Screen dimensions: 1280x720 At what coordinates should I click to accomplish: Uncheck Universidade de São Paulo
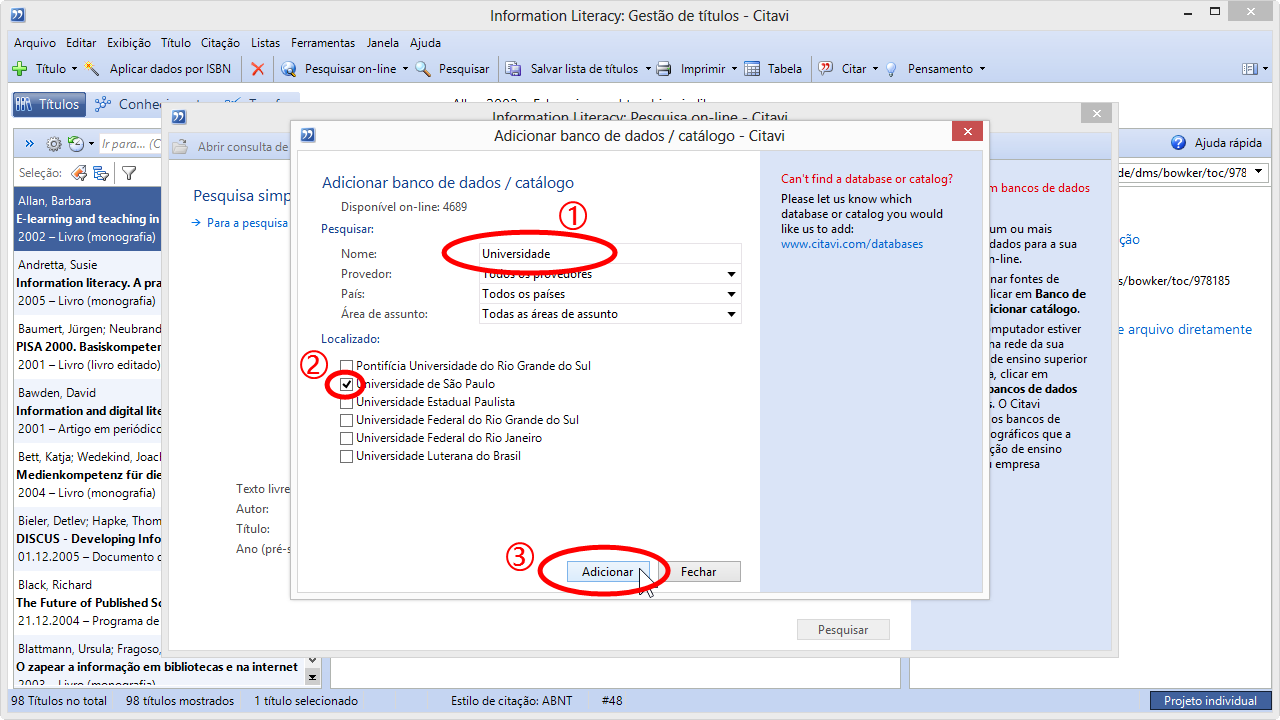[347, 384]
